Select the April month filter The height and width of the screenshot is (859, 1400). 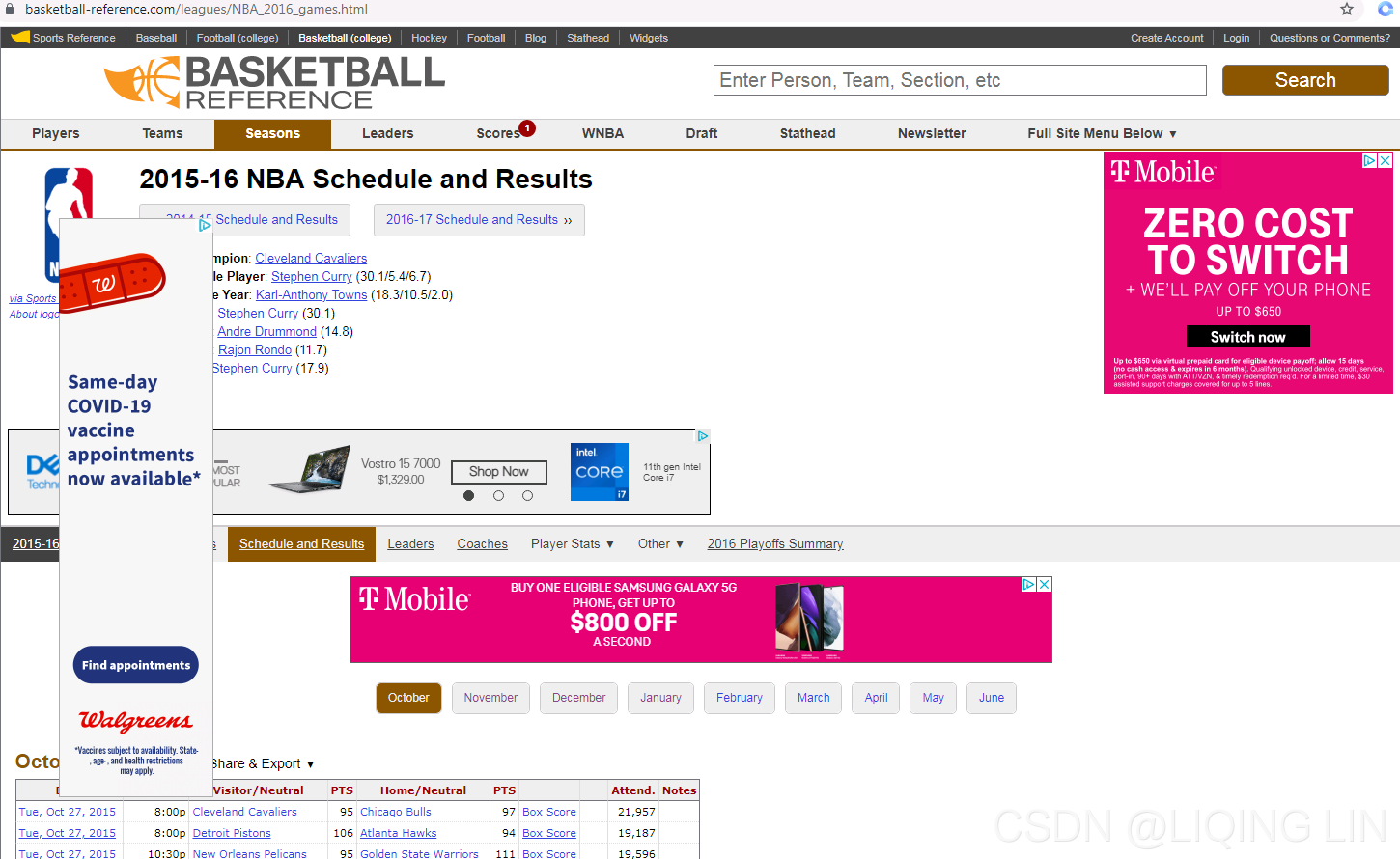877,698
